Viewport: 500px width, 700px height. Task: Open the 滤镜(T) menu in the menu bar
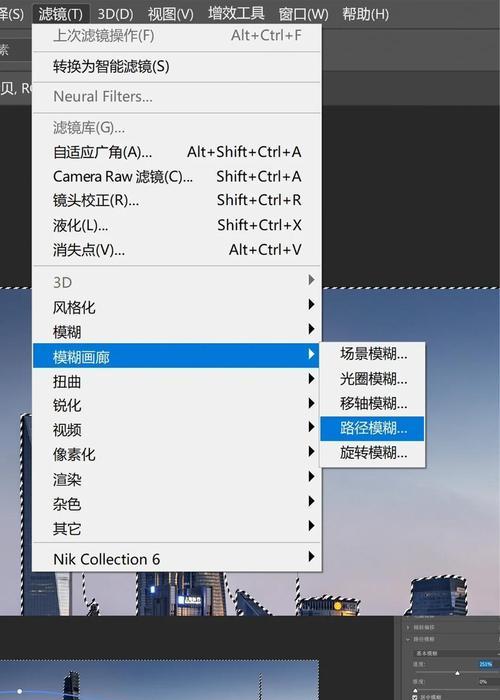click(x=60, y=14)
